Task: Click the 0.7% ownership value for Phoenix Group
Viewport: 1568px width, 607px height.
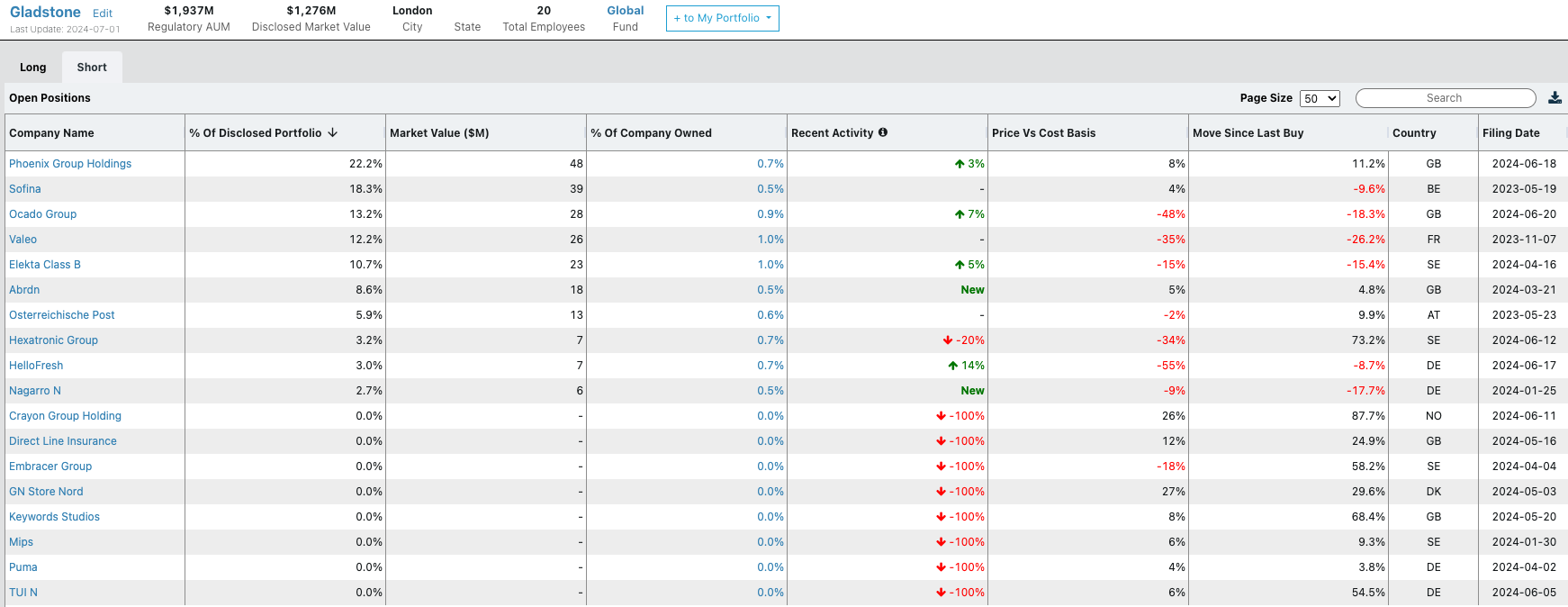Action: click(x=770, y=164)
